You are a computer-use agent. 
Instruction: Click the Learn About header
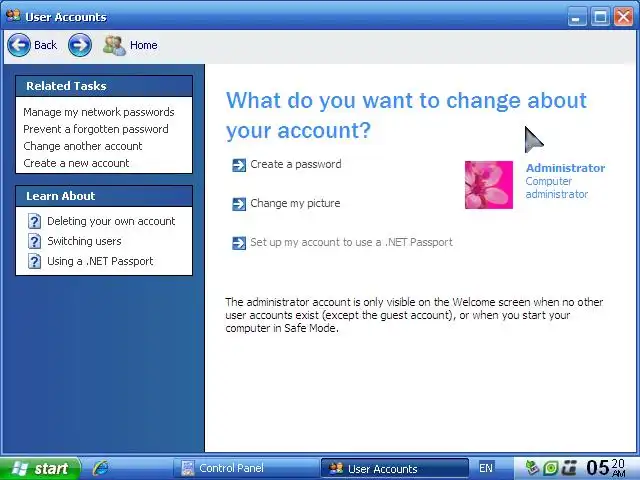(104, 196)
